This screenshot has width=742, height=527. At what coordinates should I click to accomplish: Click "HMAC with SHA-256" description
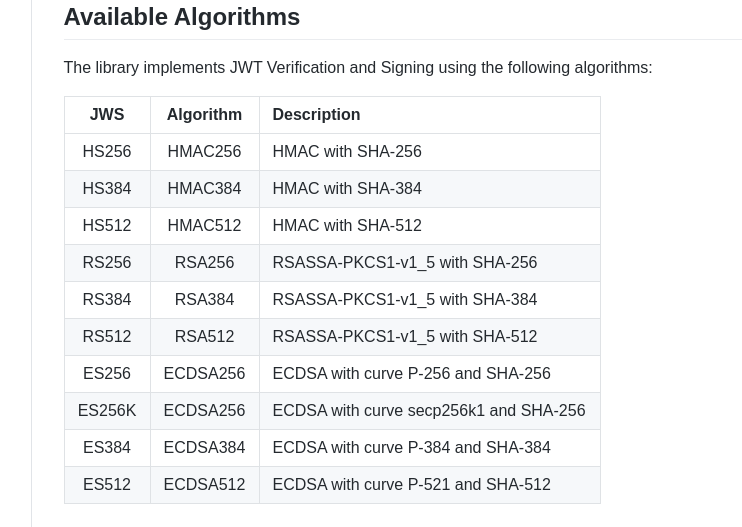coord(347,152)
